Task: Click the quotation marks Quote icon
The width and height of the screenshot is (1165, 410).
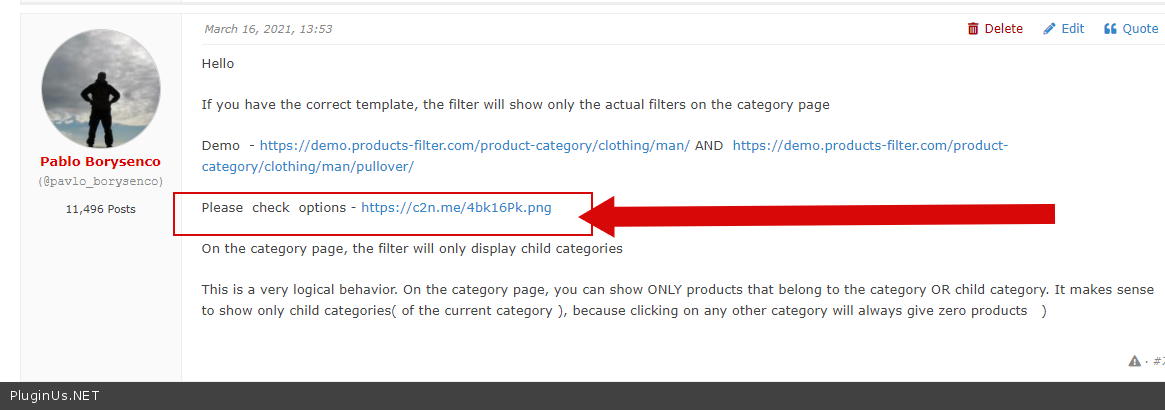Action: click(x=1110, y=29)
